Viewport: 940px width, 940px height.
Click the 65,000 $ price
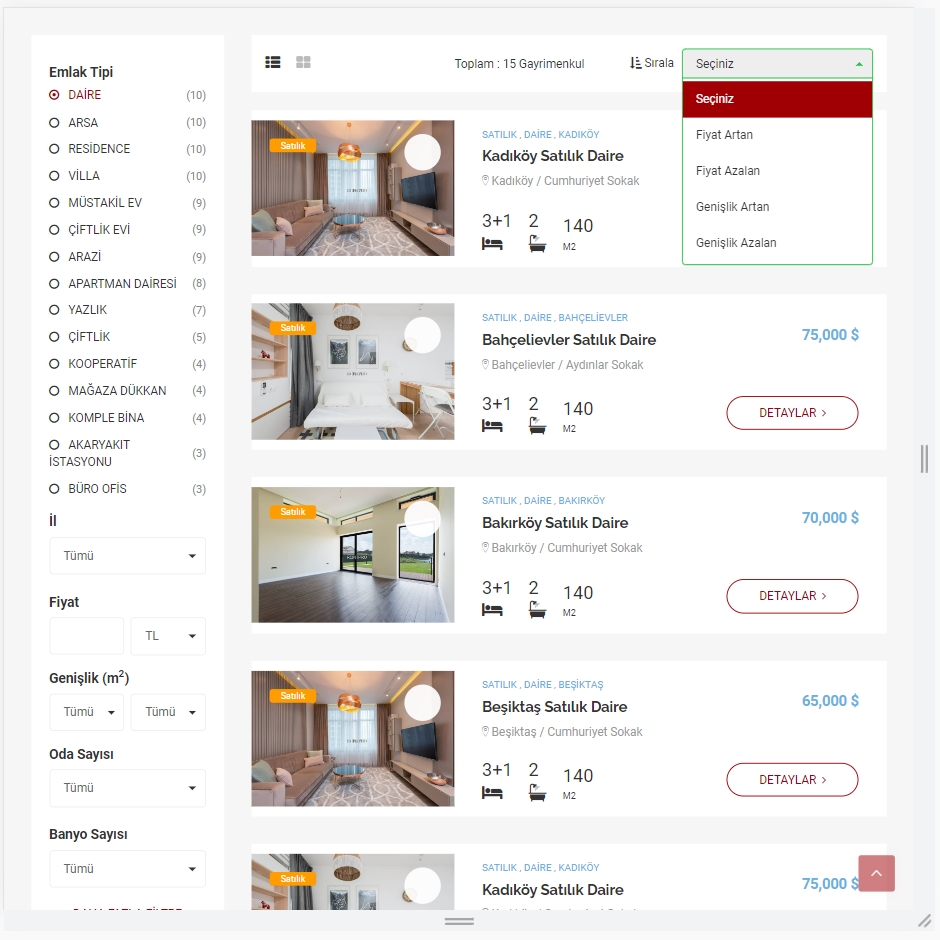(x=830, y=700)
